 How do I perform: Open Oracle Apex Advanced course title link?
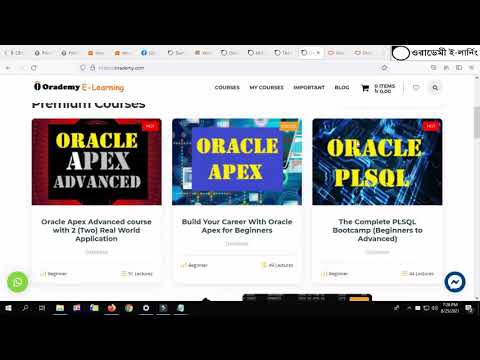point(96,230)
